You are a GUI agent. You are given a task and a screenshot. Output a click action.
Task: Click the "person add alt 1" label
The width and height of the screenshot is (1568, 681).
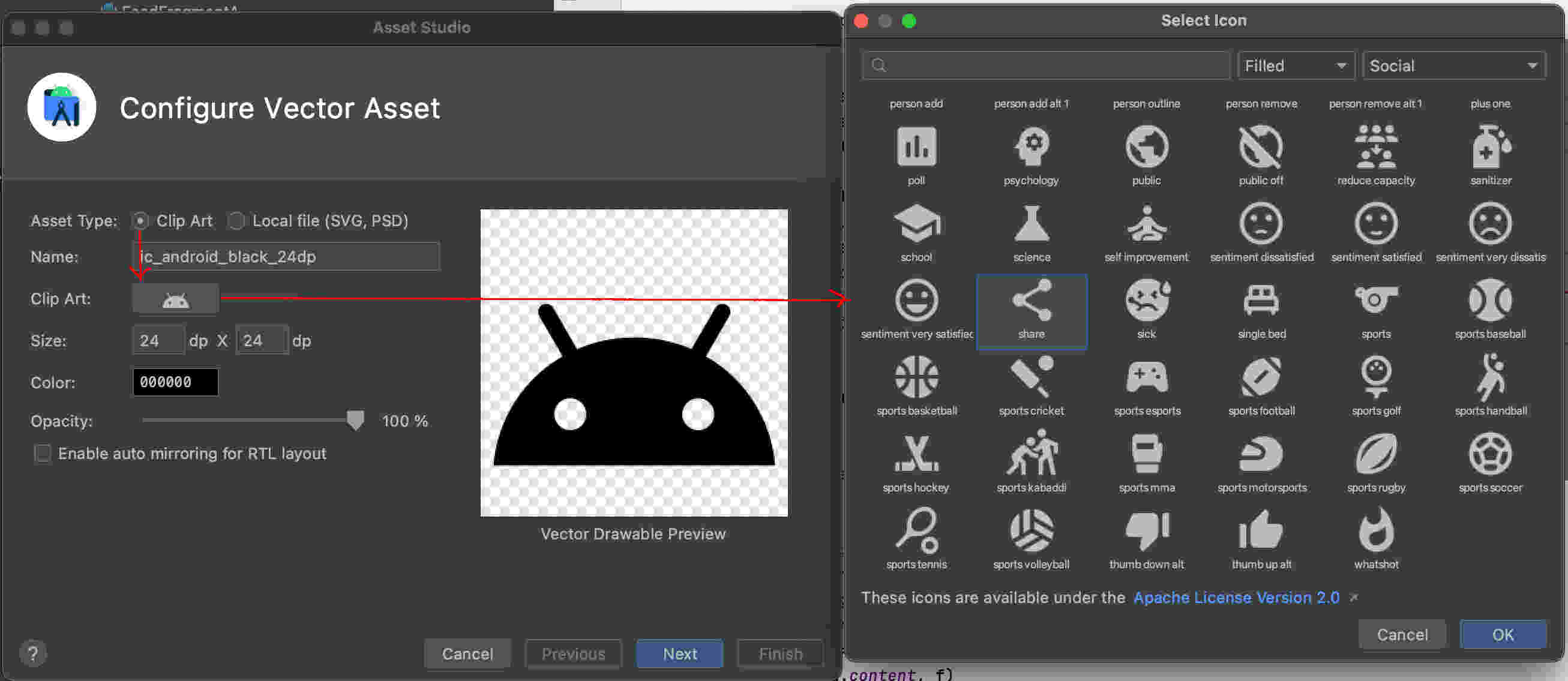pos(1031,104)
